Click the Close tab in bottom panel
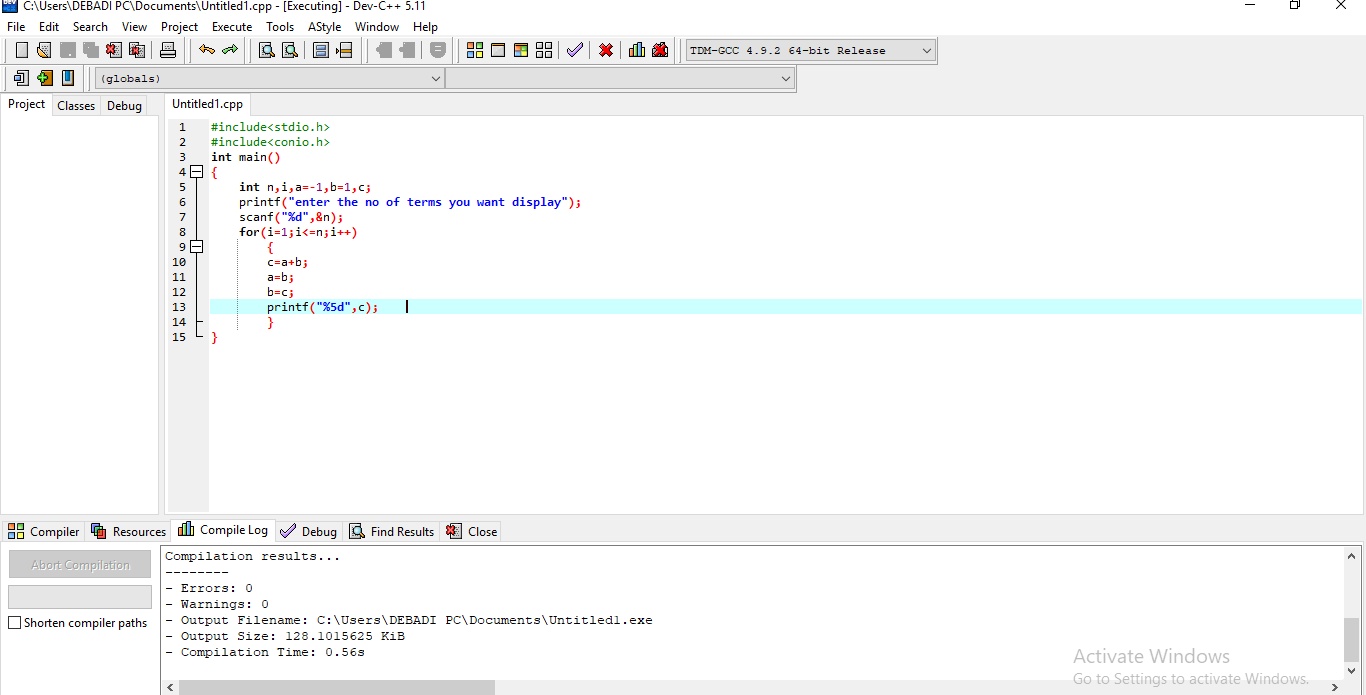 pyautogui.click(x=471, y=531)
